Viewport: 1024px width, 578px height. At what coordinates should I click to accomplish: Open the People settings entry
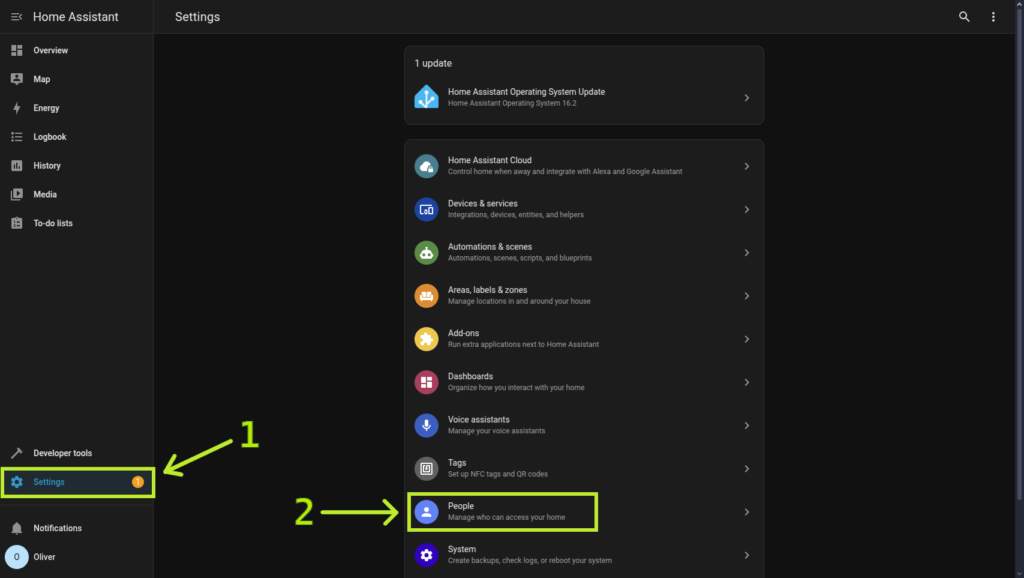point(503,512)
